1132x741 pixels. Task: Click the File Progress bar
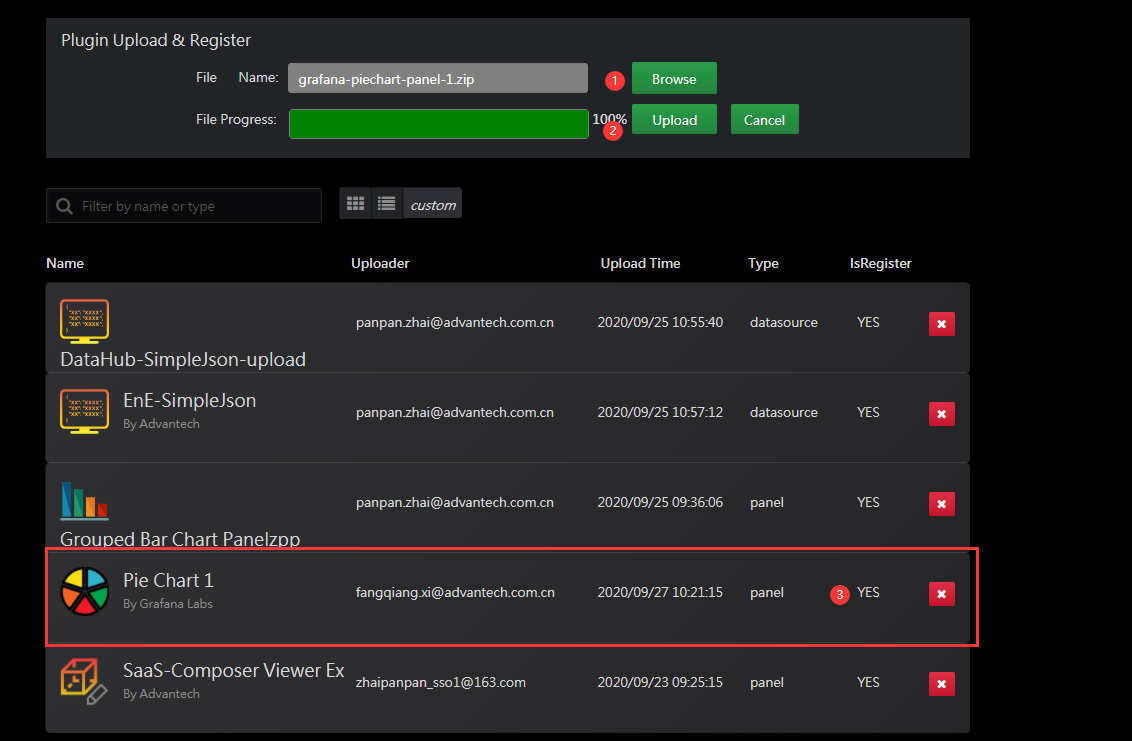point(438,124)
